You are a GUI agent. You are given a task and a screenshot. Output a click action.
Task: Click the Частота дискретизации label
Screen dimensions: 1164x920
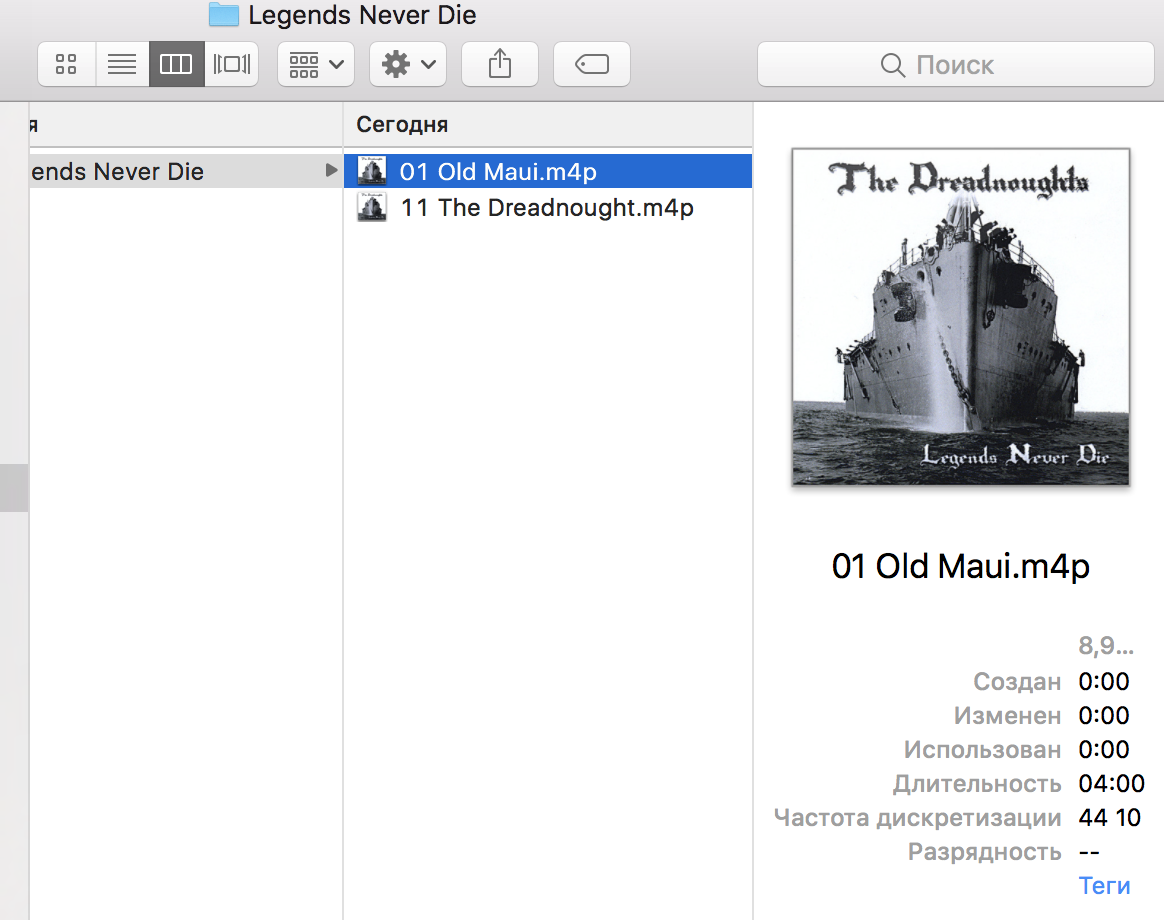pyautogui.click(x=918, y=818)
